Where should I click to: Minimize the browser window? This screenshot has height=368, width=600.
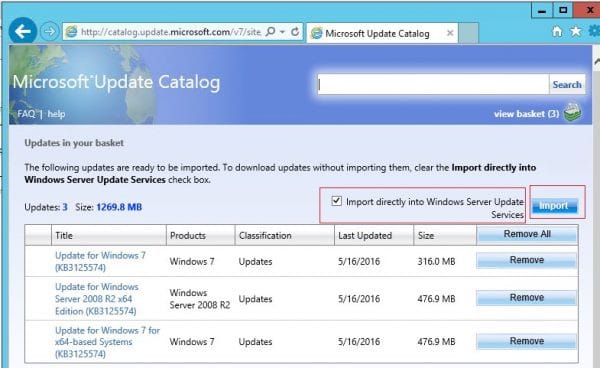(541, 10)
